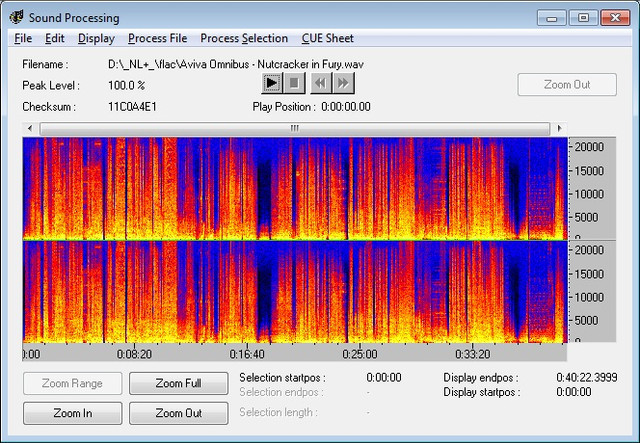Click the bottom Zoom Out button
The image size is (640, 443).
click(178, 413)
